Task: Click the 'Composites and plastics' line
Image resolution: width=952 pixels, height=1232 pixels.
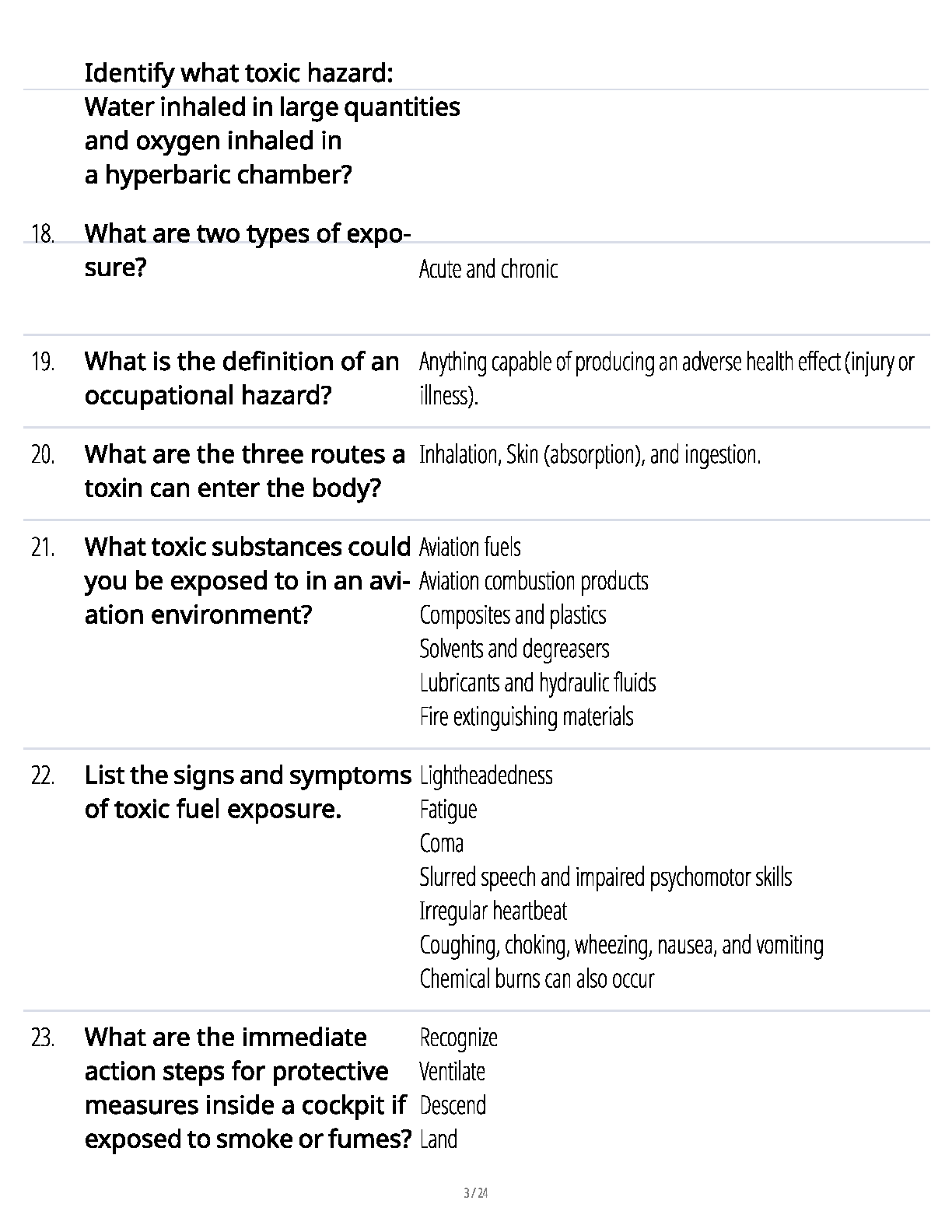Action: 513,615
